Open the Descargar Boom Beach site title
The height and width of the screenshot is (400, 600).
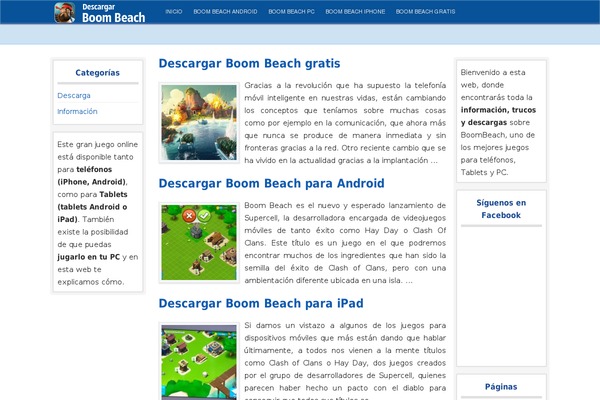pyautogui.click(x=113, y=13)
